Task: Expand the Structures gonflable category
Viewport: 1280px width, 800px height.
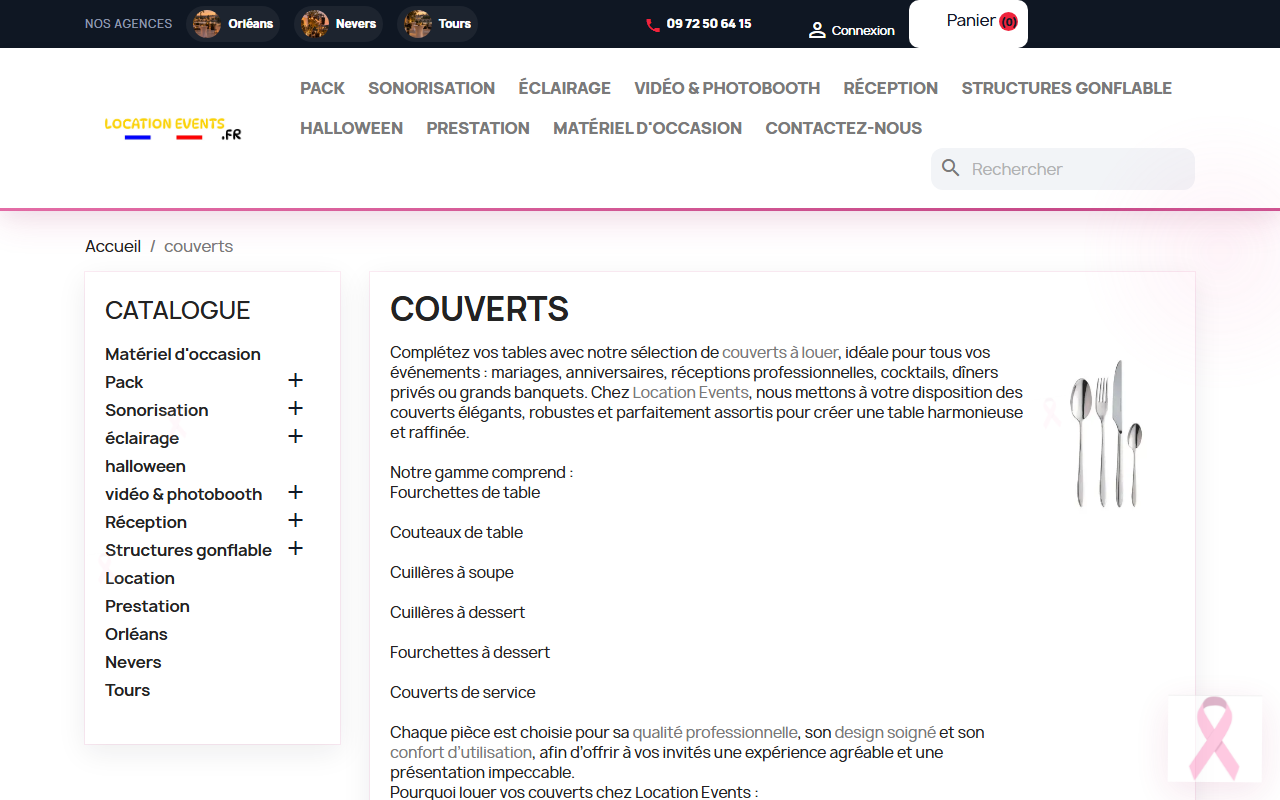Action: (295, 548)
